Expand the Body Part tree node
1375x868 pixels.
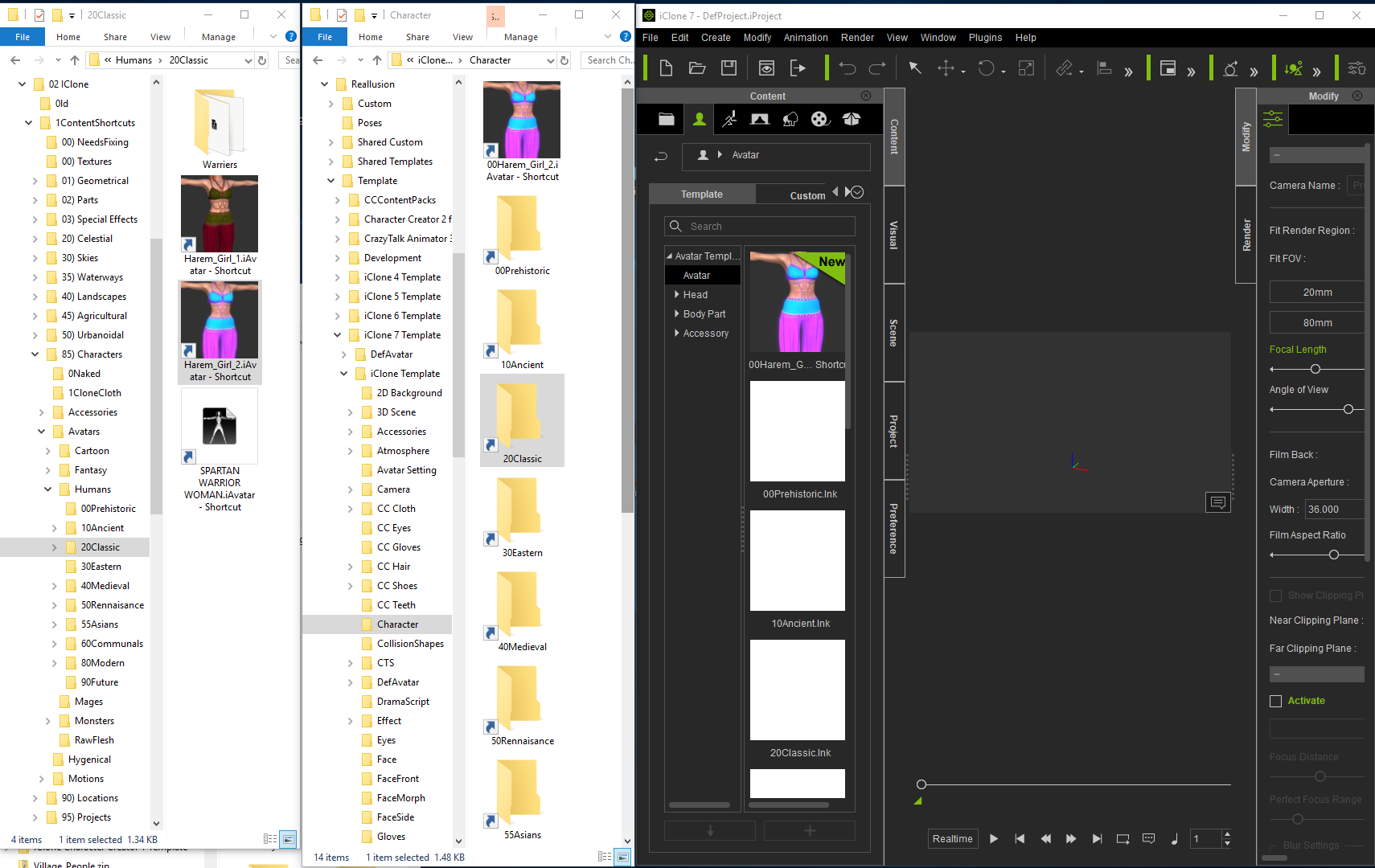(677, 313)
